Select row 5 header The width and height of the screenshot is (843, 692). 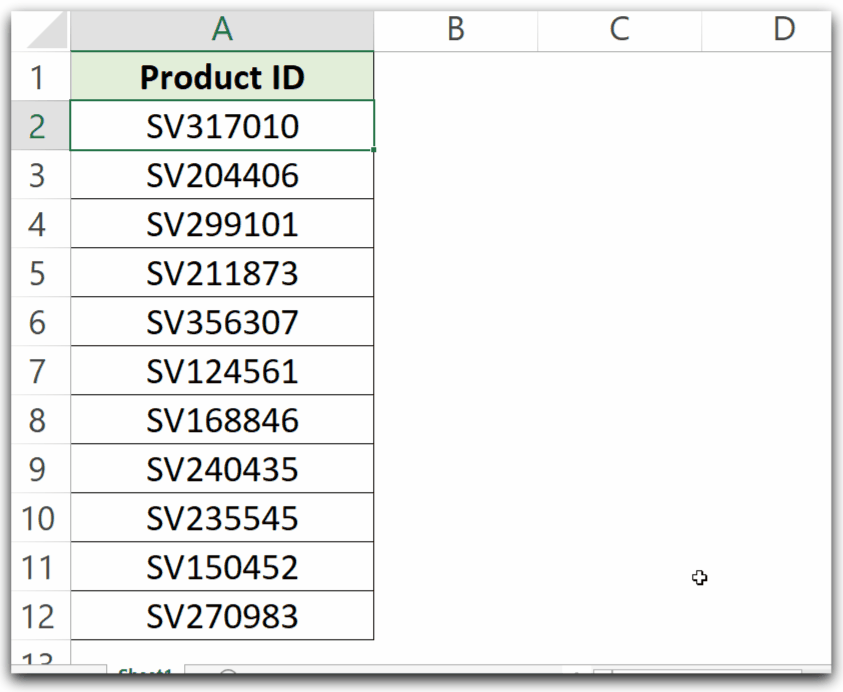pos(40,272)
